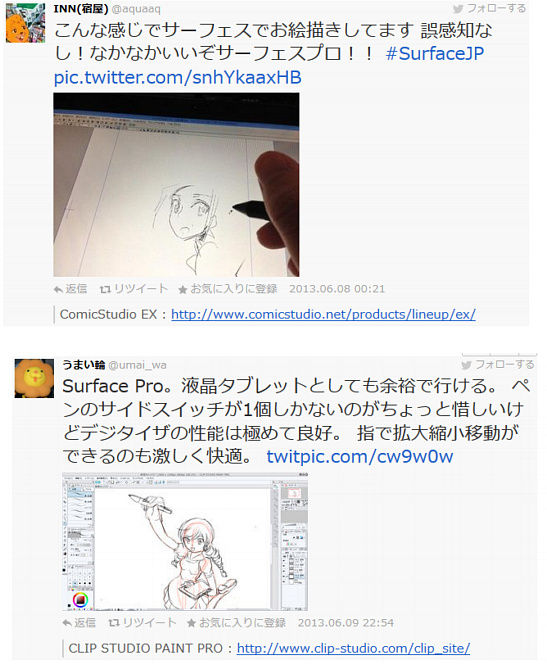Click the retweet icon on umai_wa's tweet
Viewport: 547px width, 664px height.
click(113, 623)
